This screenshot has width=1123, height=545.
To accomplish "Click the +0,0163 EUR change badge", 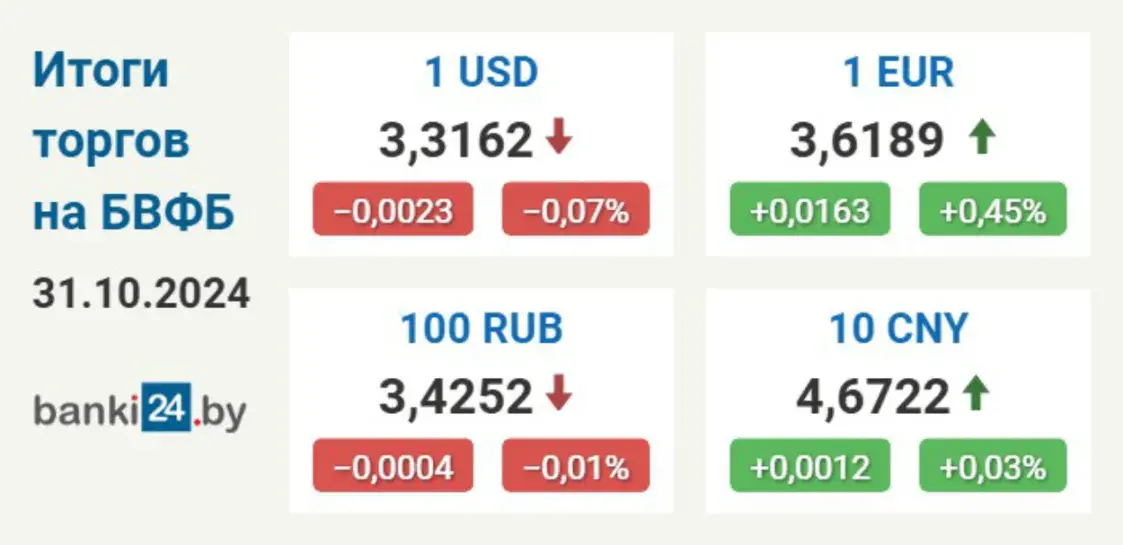I will tap(810, 209).
